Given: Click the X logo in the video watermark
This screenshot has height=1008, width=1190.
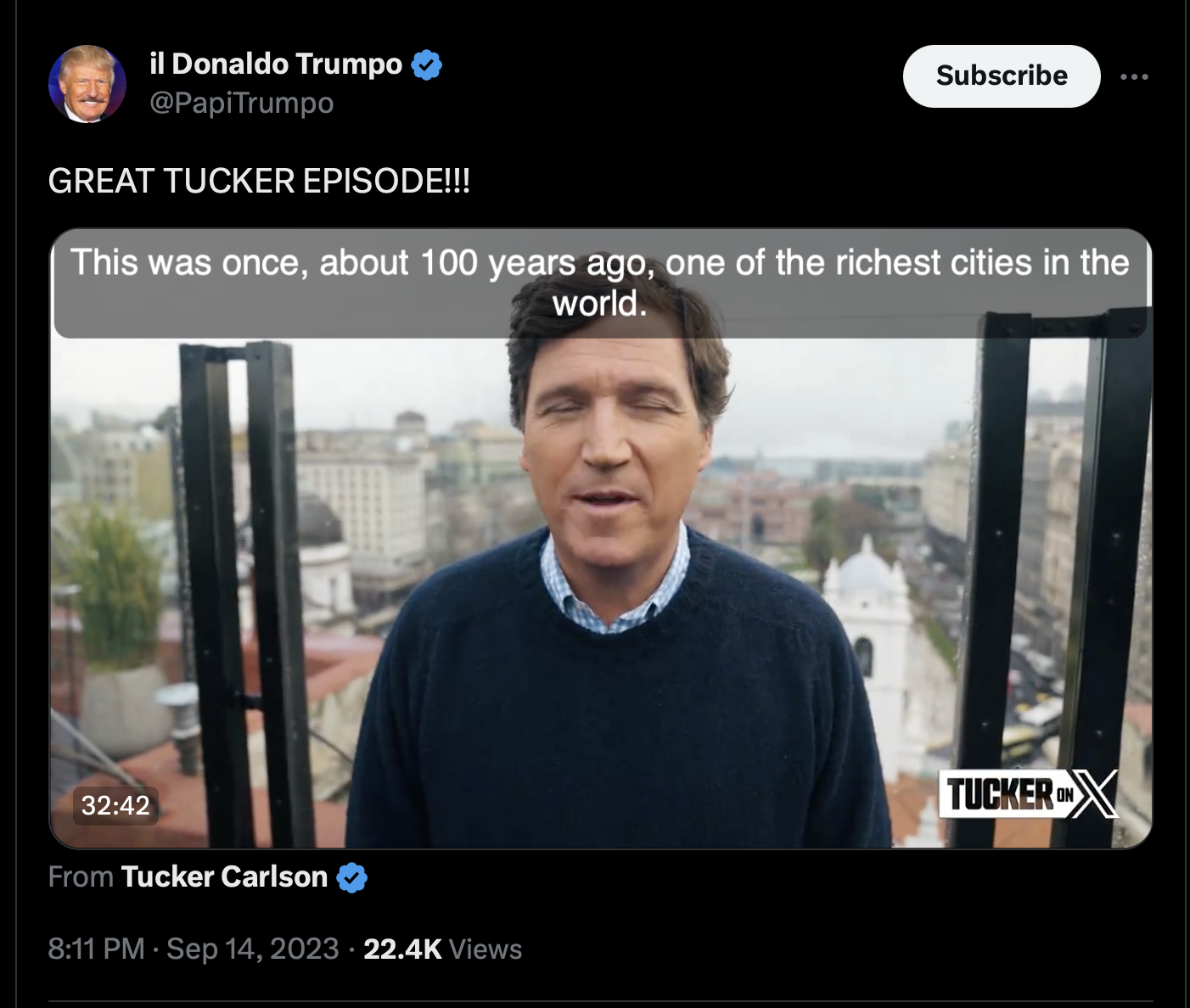Looking at the screenshot, I should 1094,794.
